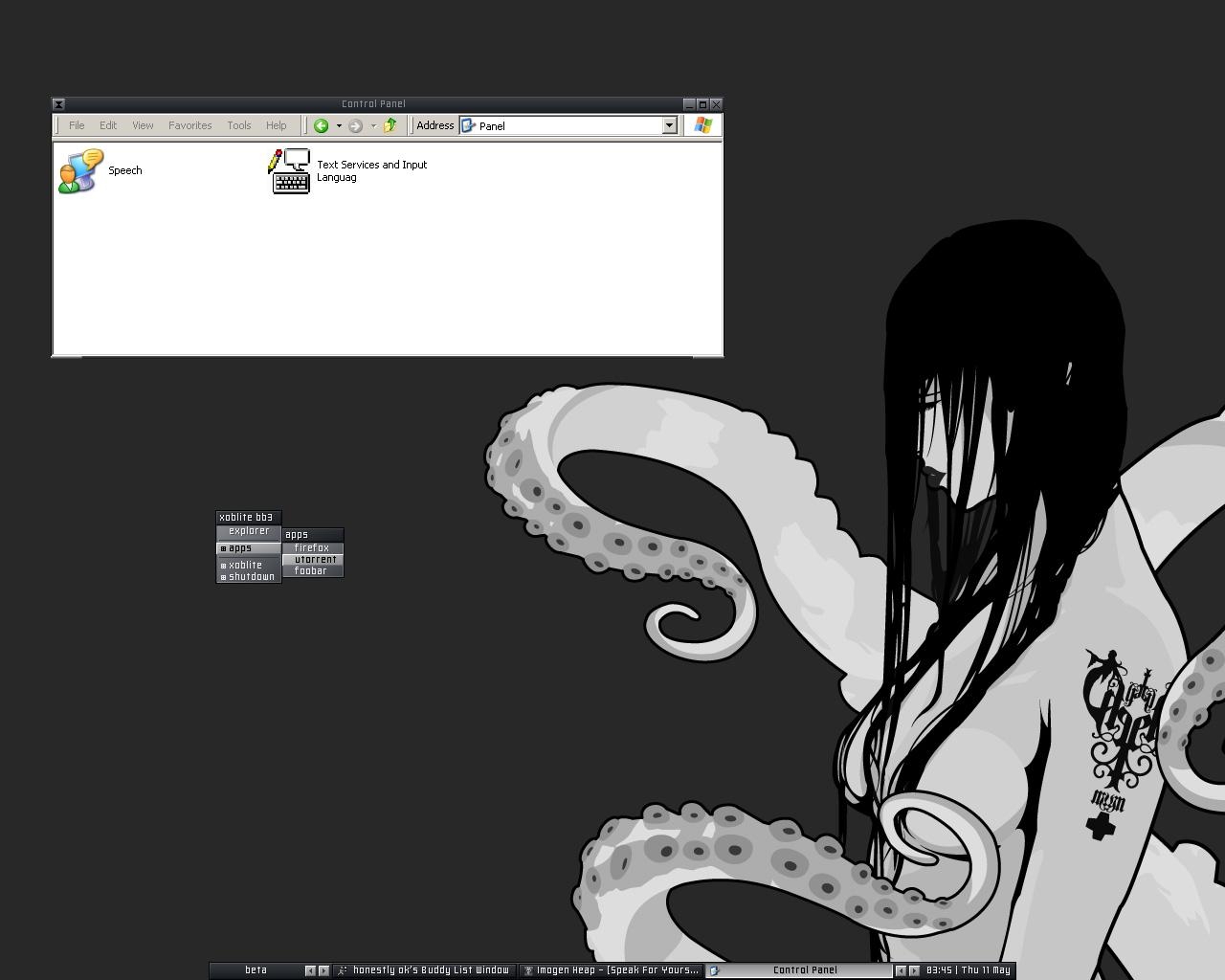Viewport: 1225px width, 980px height.
Task: Open the File menu
Action: click(77, 125)
